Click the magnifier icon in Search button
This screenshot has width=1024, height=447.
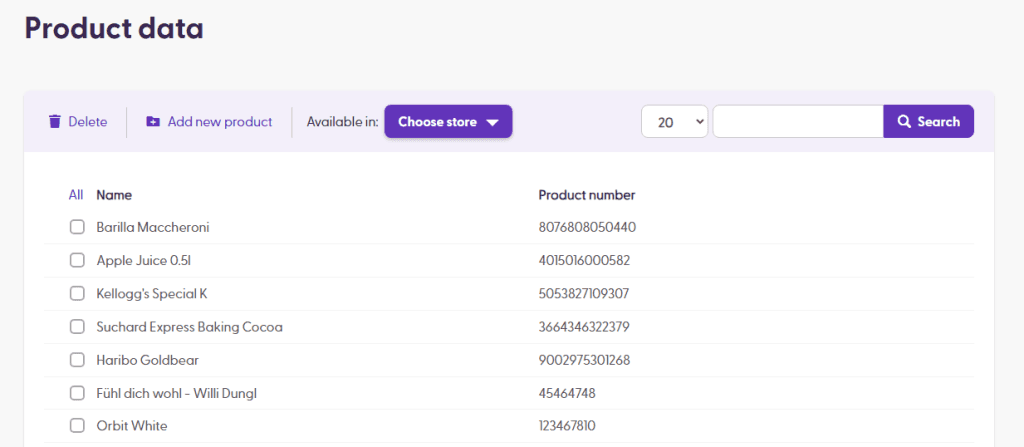[x=904, y=122]
